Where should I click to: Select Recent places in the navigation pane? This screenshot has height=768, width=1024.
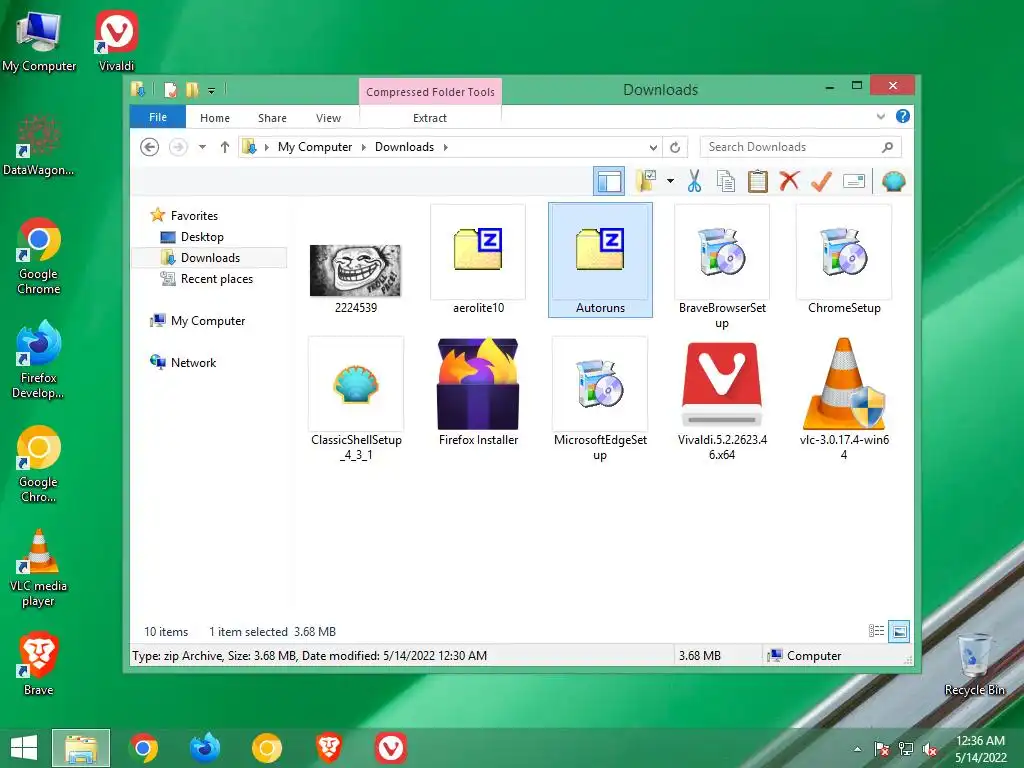pos(216,279)
